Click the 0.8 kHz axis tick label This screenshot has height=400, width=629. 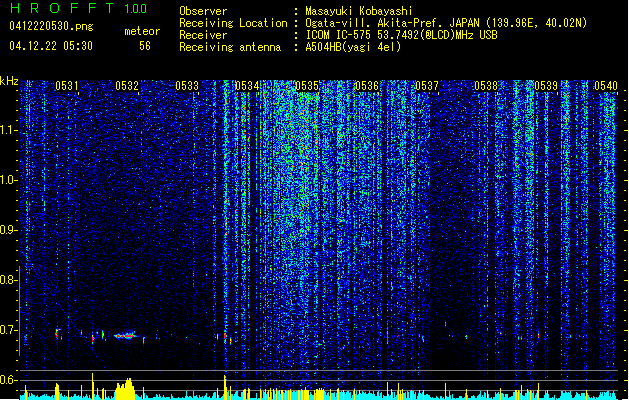(x=7, y=280)
